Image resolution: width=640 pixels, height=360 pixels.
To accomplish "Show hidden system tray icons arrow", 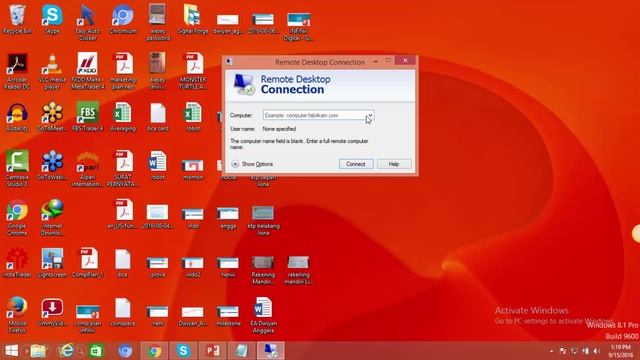I will click(x=551, y=351).
